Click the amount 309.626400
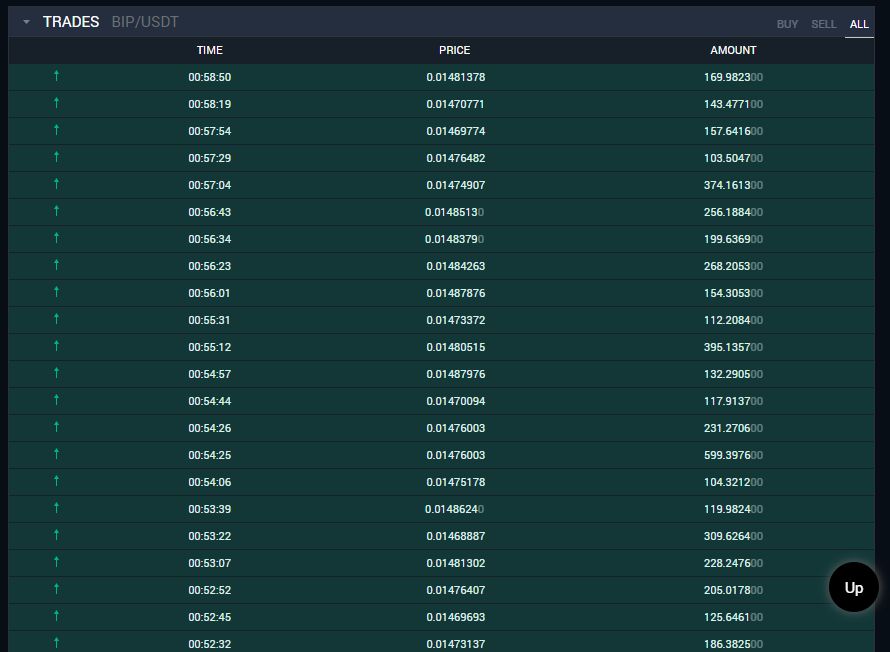Viewport: 890px width, 652px height. [x=733, y=536]
